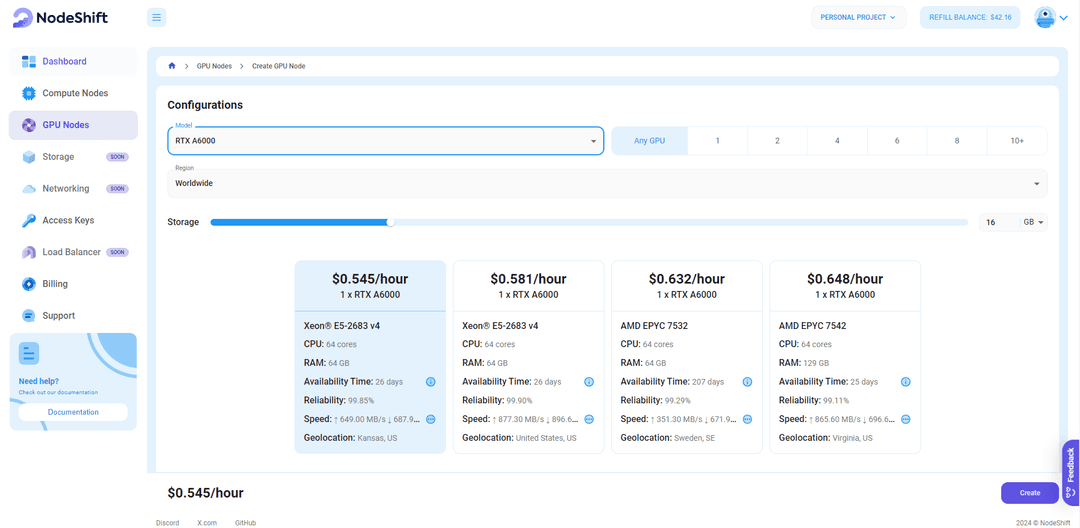Select the $0.632/hour Sweden node card
Image resolution: width=1080 pixels, height=528 pixels.
687,357
